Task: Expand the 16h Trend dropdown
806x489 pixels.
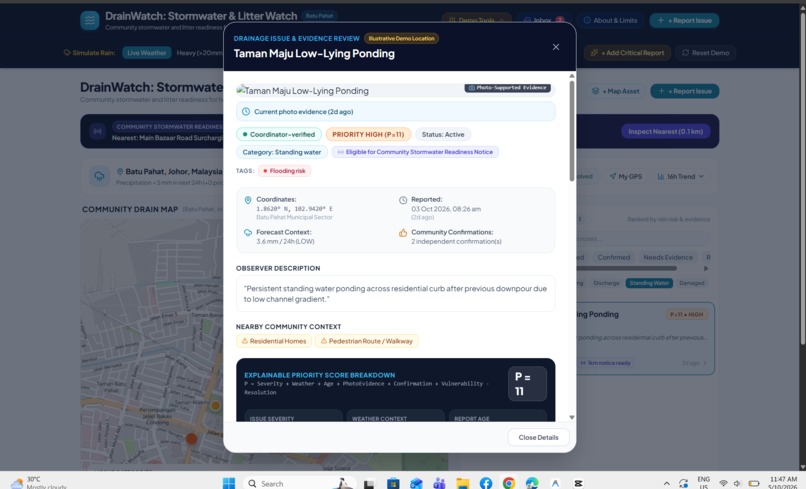Action: coord(681,176)
